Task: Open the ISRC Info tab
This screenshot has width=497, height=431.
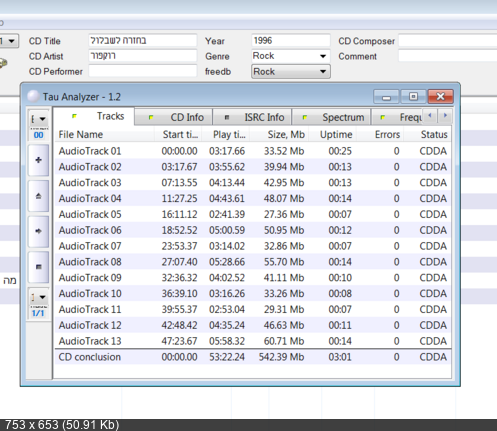Action: (x=252, y=117)
